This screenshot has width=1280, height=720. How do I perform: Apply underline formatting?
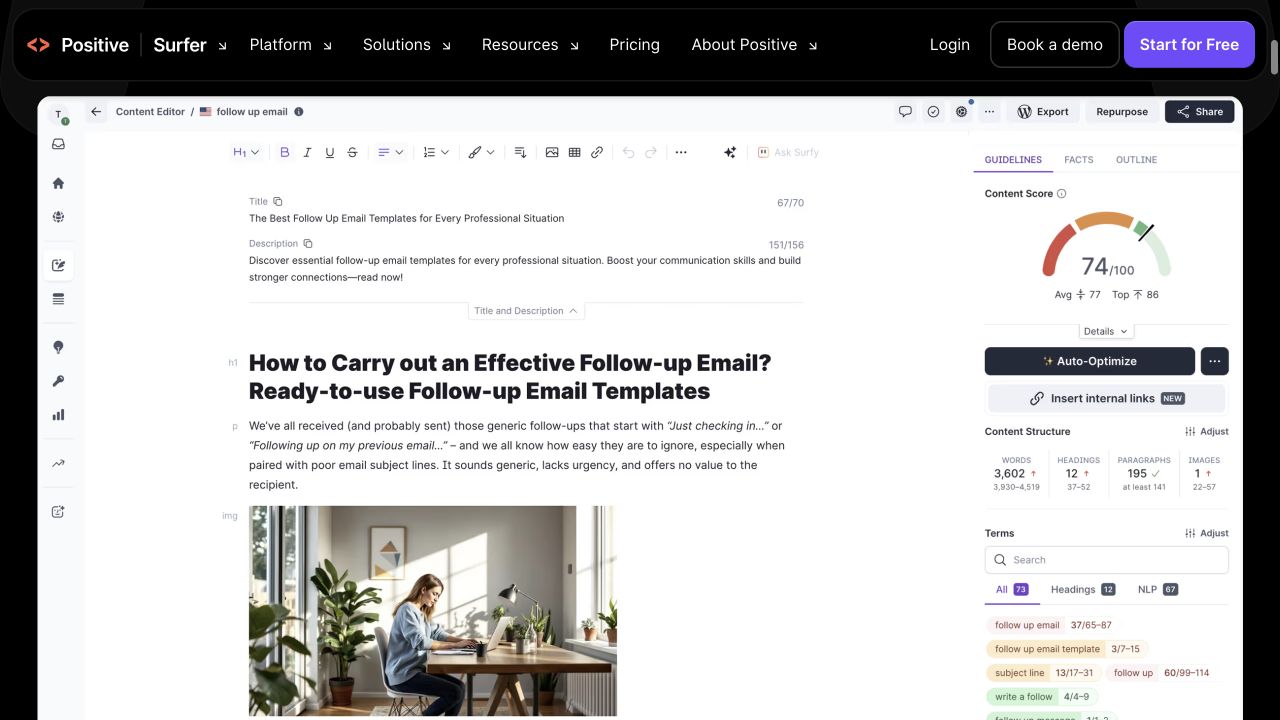330,152
